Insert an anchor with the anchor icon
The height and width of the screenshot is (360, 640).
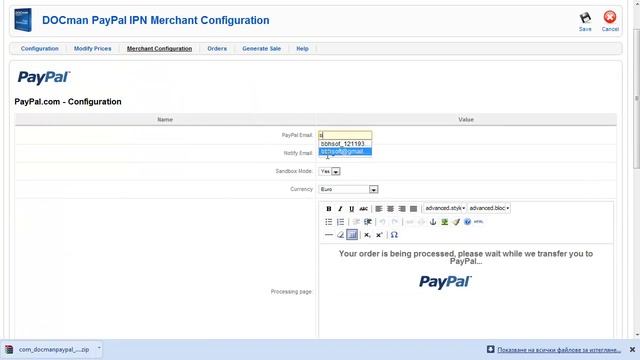pyautogui.click(x=433, y=222)
